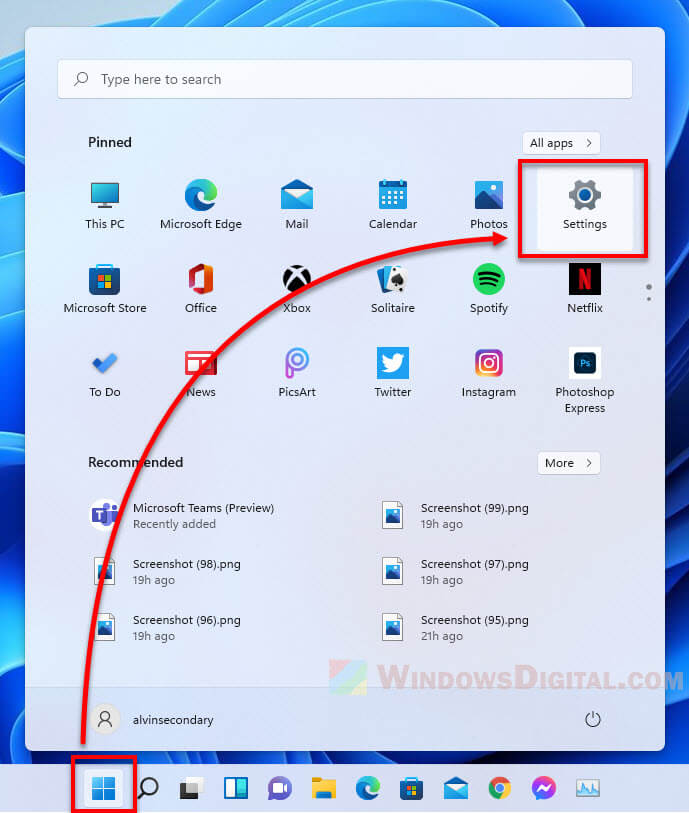
Task: Launch Netflix
Action: click(585, 289)
